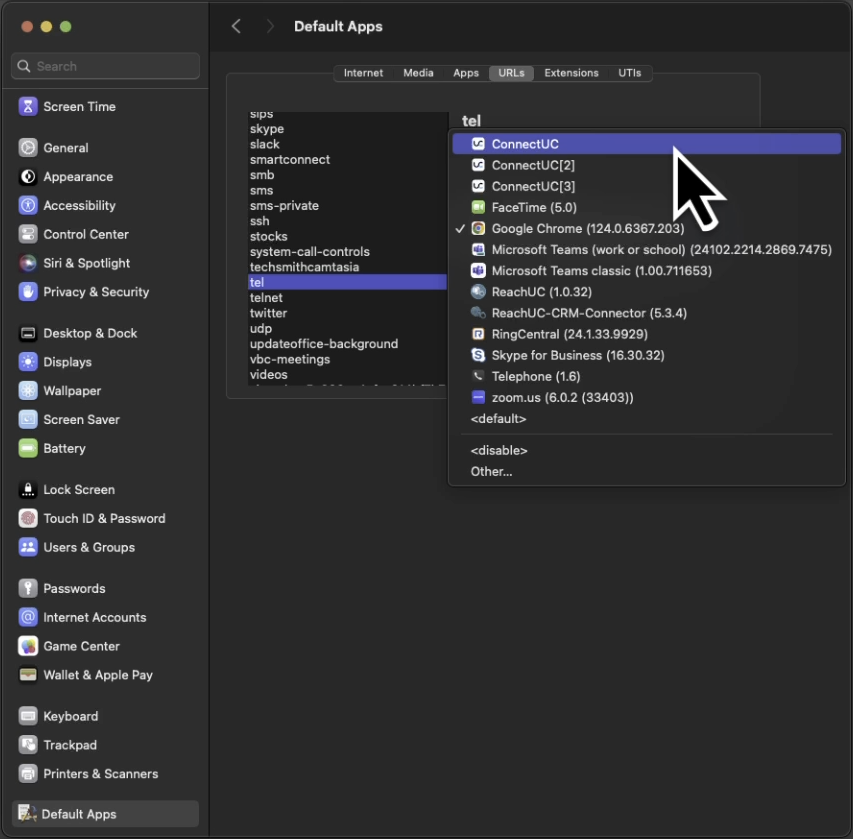Select the URLs tab
Viewport: 853px width, 839px height.
(511, 73)
